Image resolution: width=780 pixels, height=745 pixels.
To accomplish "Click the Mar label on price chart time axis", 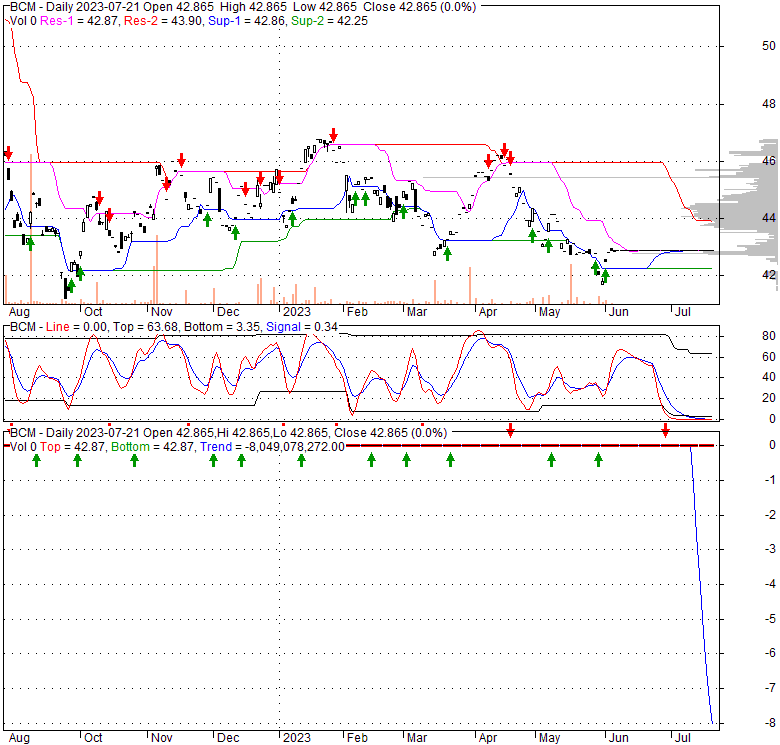I will (417, 312).
